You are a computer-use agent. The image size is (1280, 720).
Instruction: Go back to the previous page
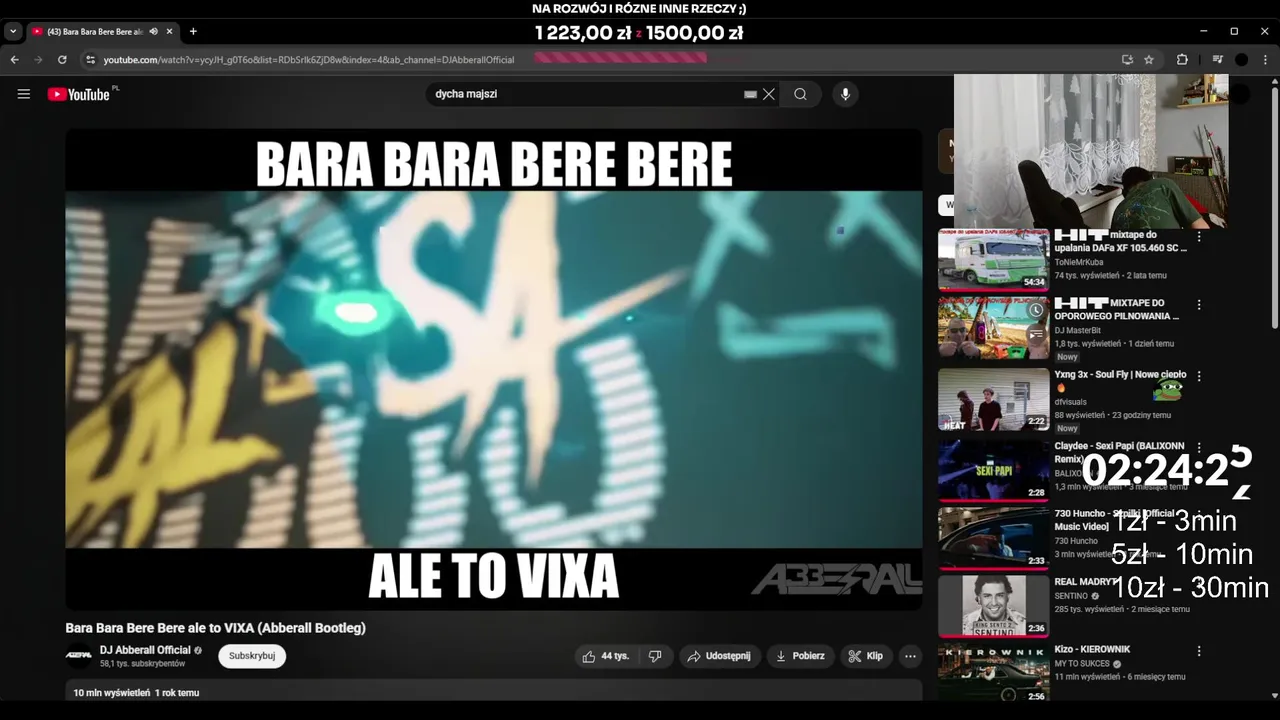(x=15, y=60)
